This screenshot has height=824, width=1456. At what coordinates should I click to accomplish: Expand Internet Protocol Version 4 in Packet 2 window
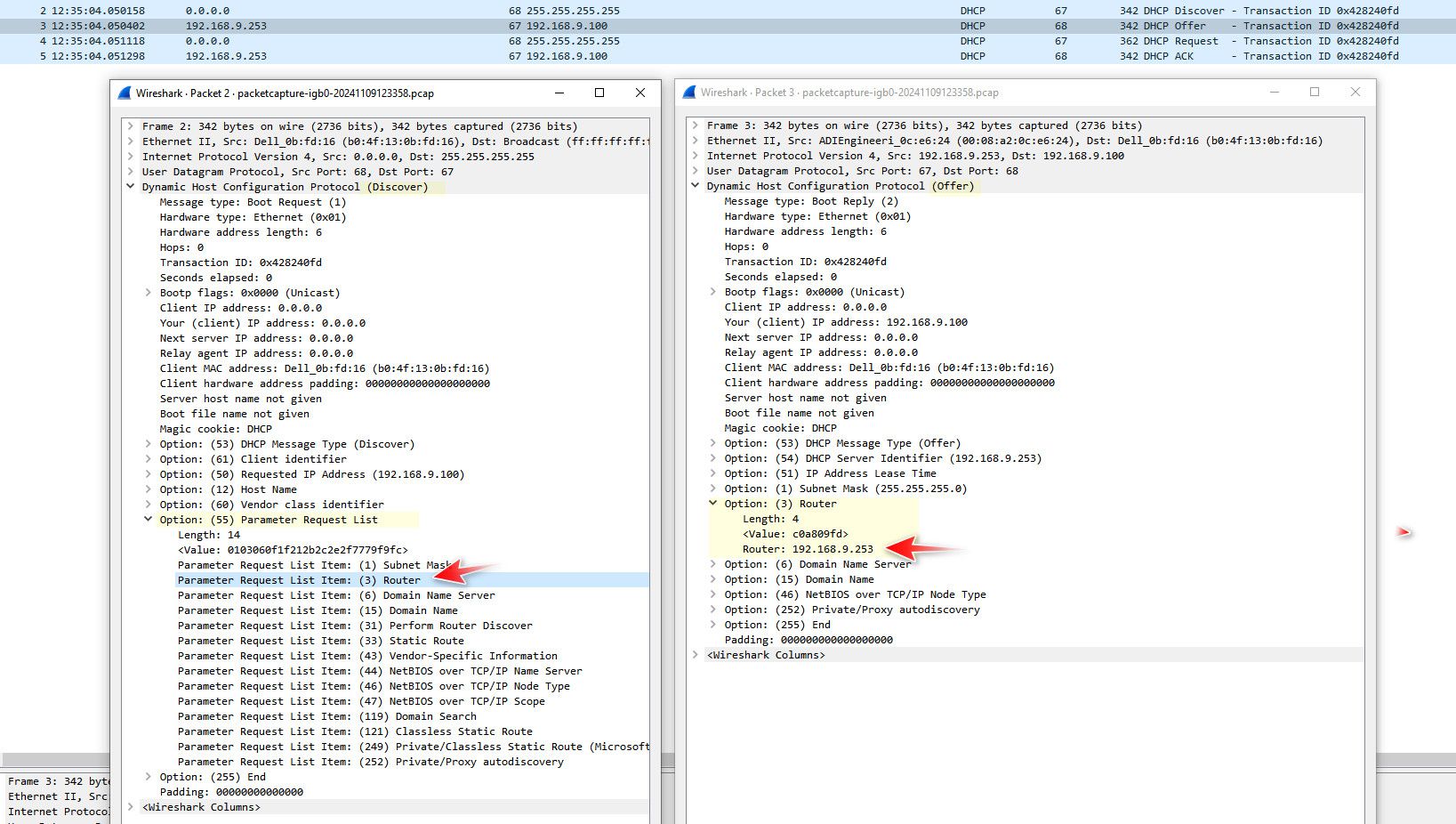tap(131, 157)
